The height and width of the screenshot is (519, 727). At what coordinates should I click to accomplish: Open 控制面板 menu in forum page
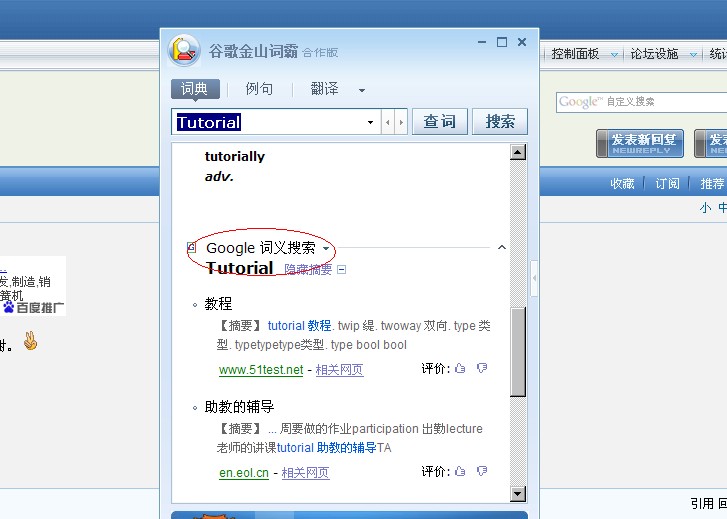click(575, 54)
